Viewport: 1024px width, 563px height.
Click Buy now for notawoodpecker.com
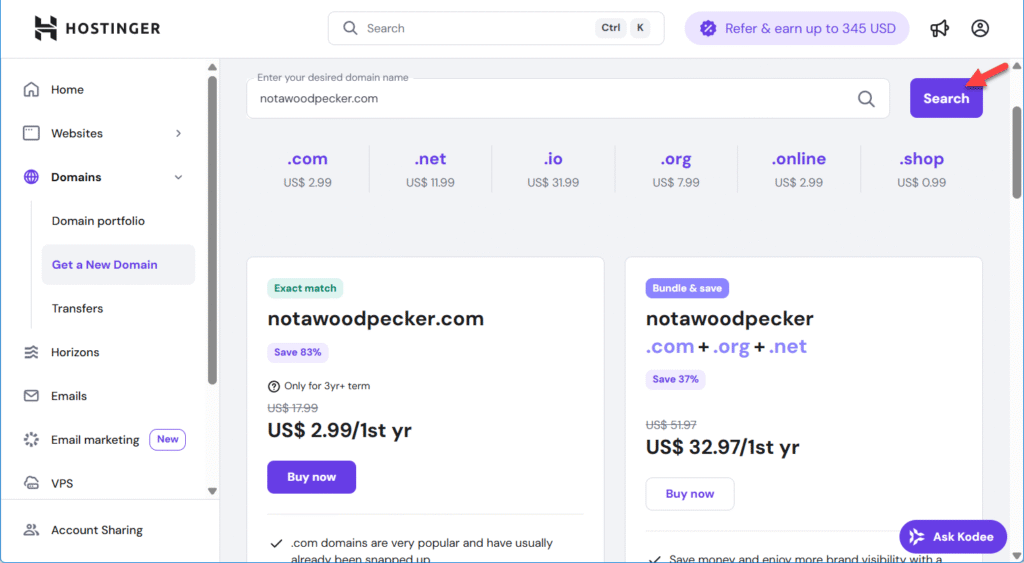click(x=312, y=477)
